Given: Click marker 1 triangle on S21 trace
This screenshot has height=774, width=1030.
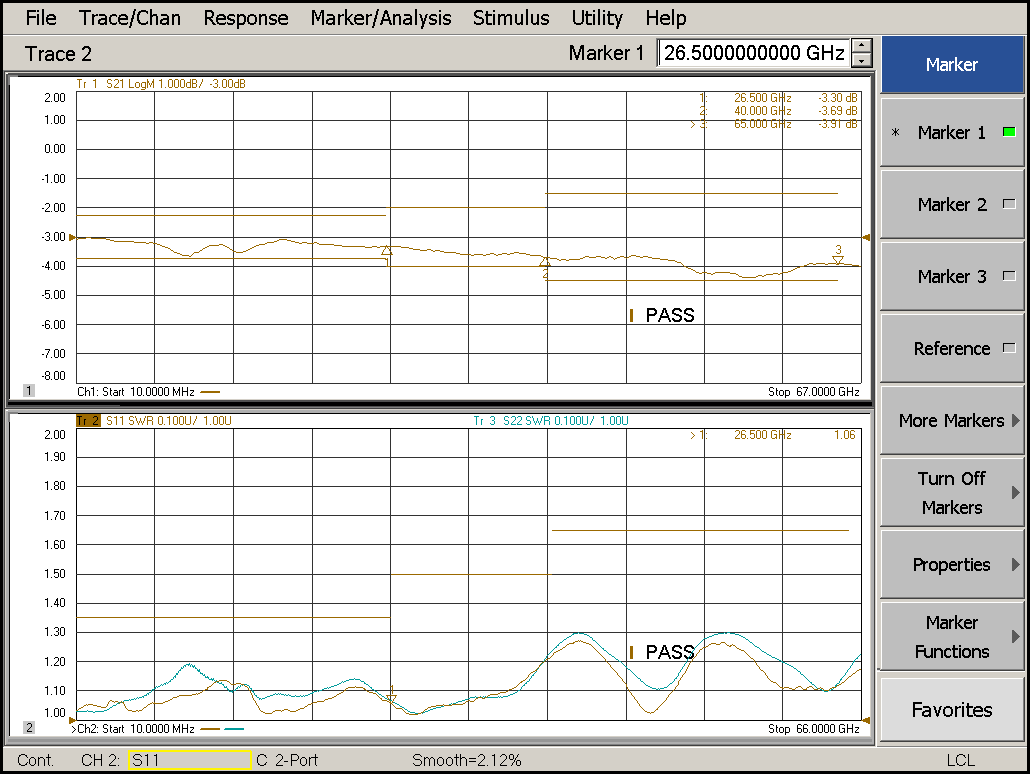Looking at the screenshot, I should (x=387, y=251).
